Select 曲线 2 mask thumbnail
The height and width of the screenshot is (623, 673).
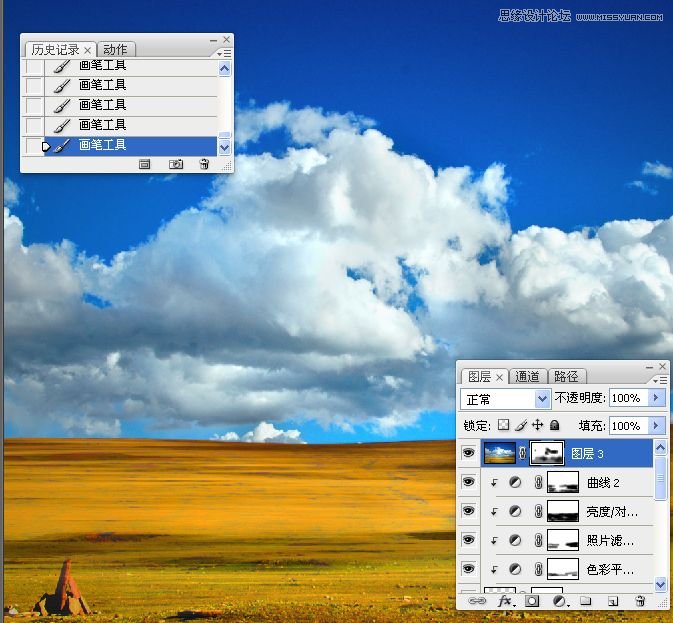(x=563, y=482)
